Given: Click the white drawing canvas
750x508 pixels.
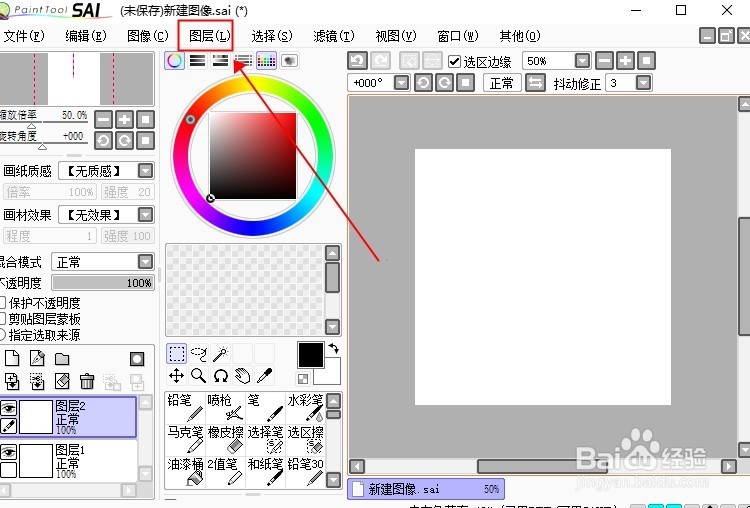Looking at the screenshot, I should 542,277.
